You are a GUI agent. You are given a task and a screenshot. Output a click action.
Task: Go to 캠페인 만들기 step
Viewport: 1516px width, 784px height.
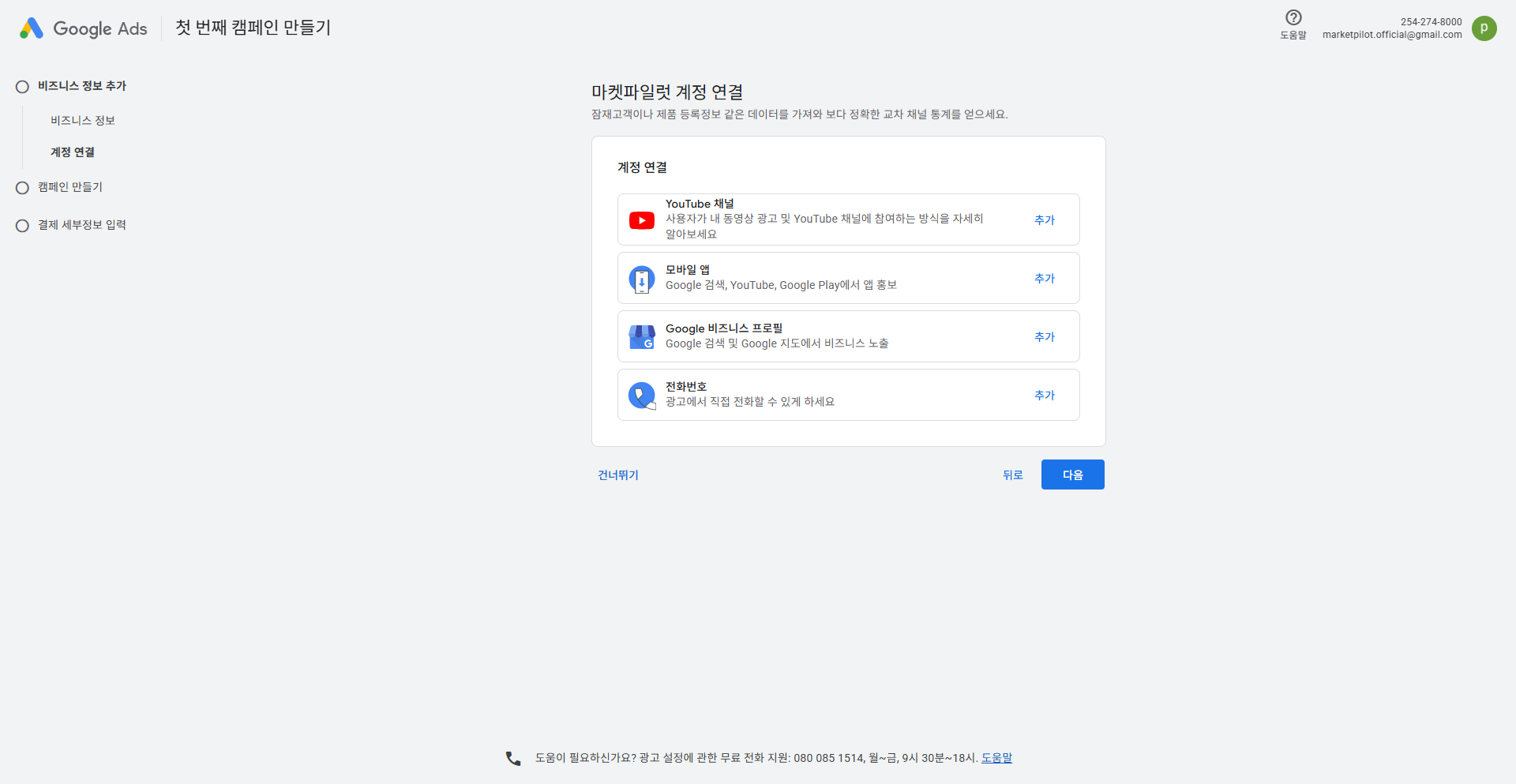[x=70, y=187]
